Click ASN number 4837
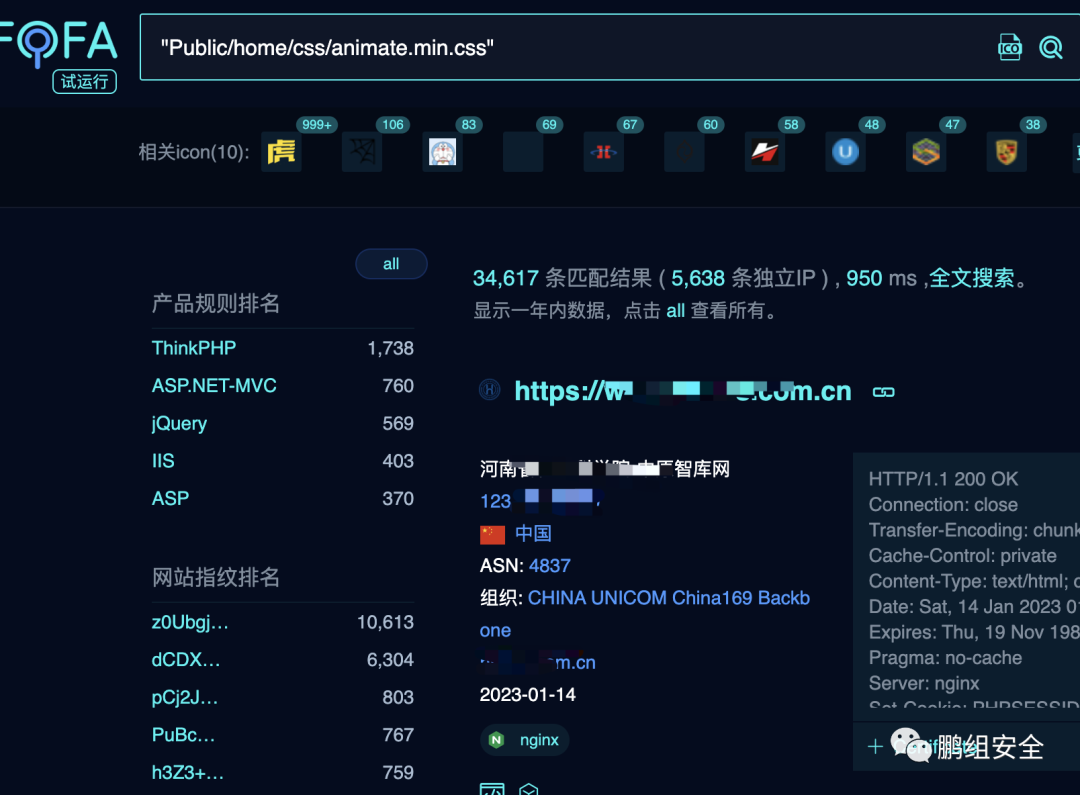Viewport: 1080px width, 795px height. [x=550, y=566]
